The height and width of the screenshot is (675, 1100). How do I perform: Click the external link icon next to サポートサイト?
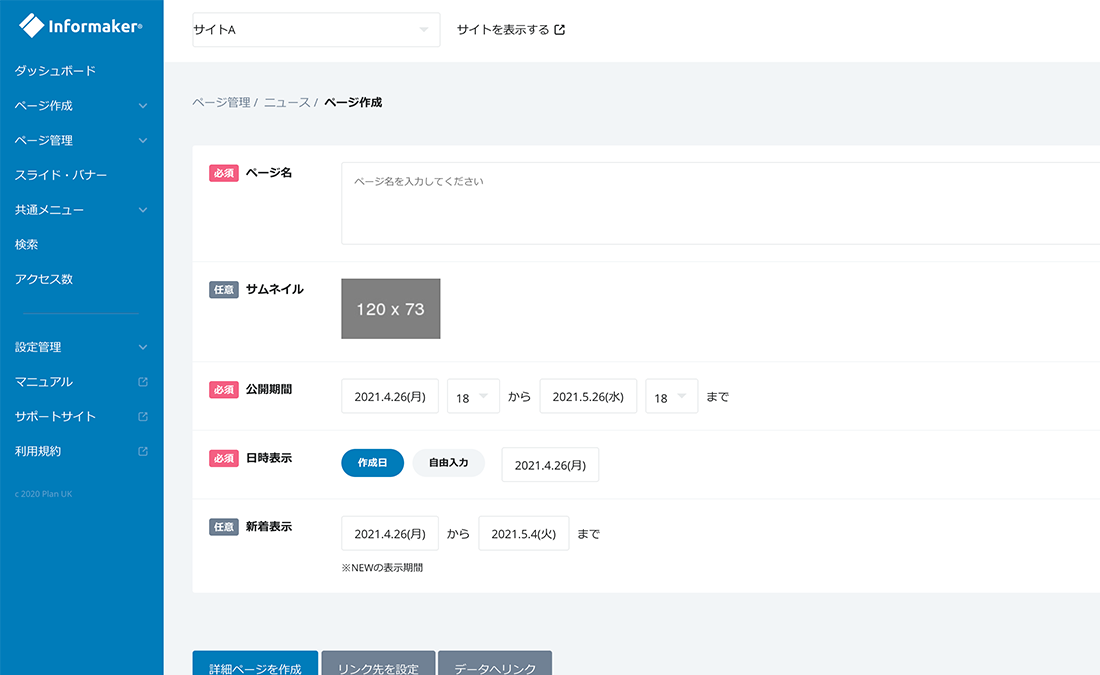(x=143, y=416)
